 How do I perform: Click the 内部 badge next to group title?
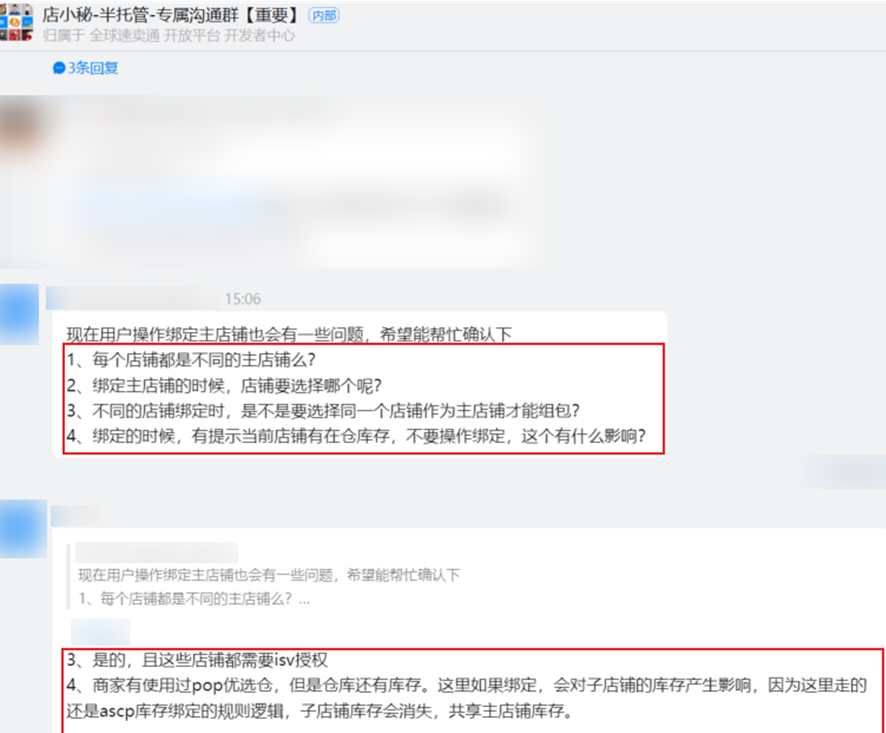(324, 16)
